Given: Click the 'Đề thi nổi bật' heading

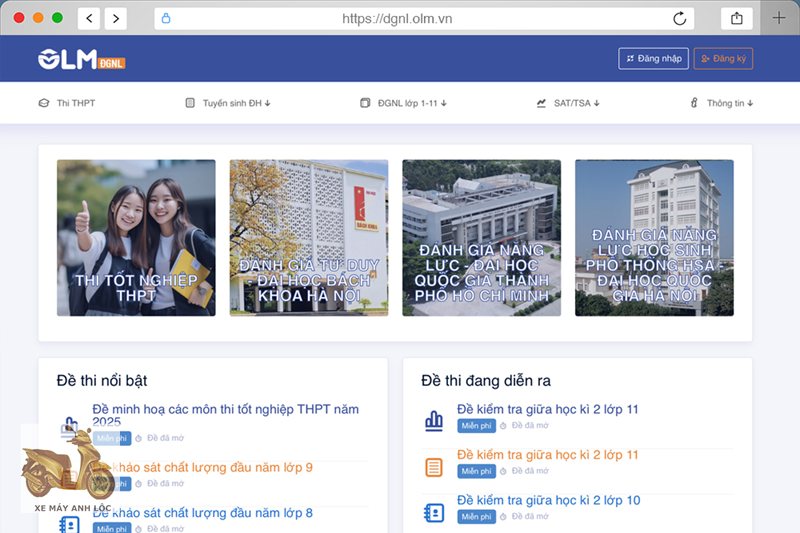Looking at the screenshot, I should click(x=102, y=380).
